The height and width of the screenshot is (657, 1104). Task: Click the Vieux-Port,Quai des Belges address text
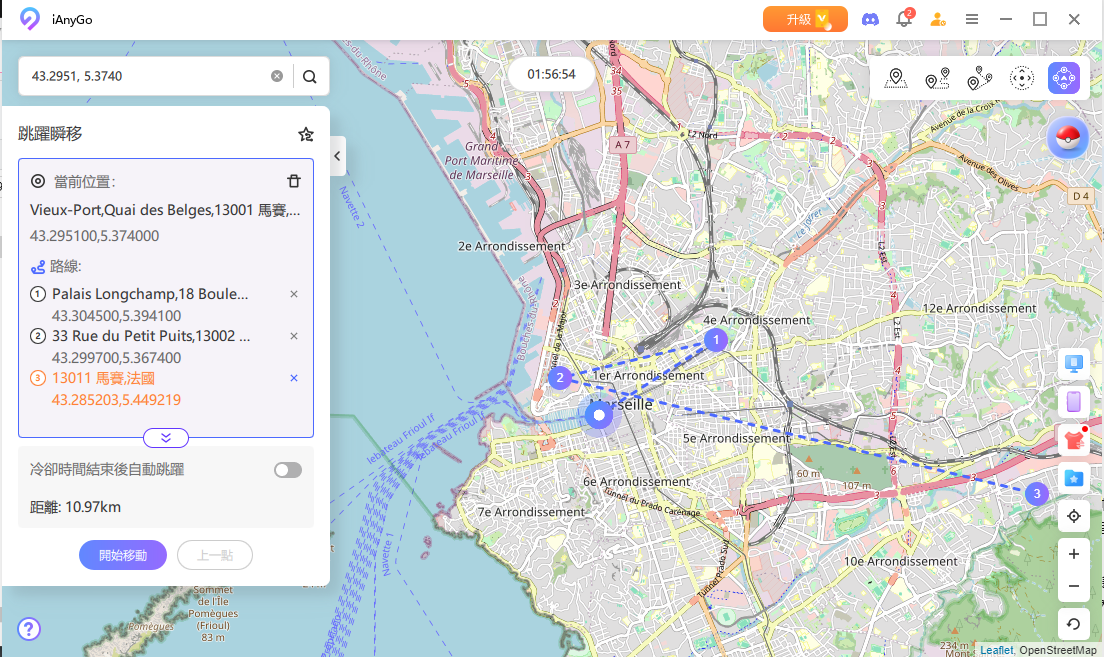pos(165,210)
